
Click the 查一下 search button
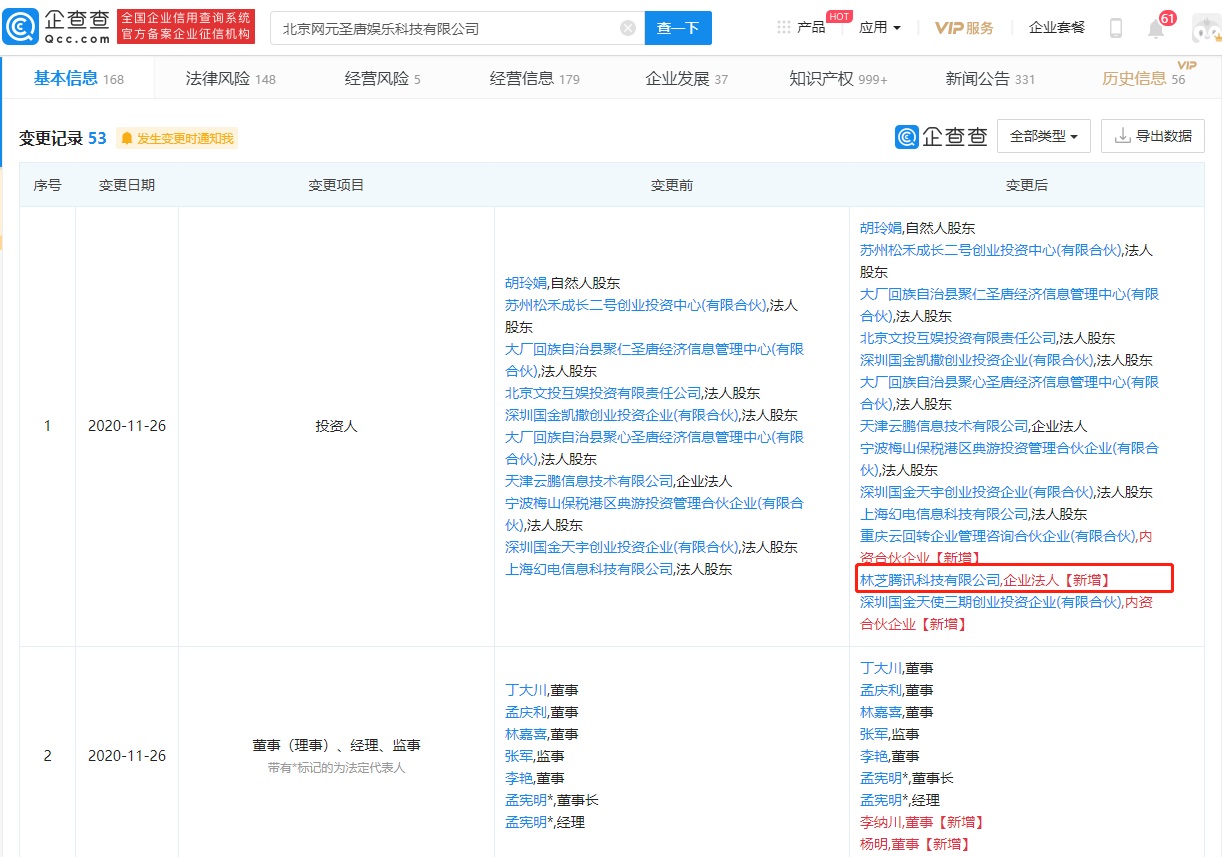point(678,27)
